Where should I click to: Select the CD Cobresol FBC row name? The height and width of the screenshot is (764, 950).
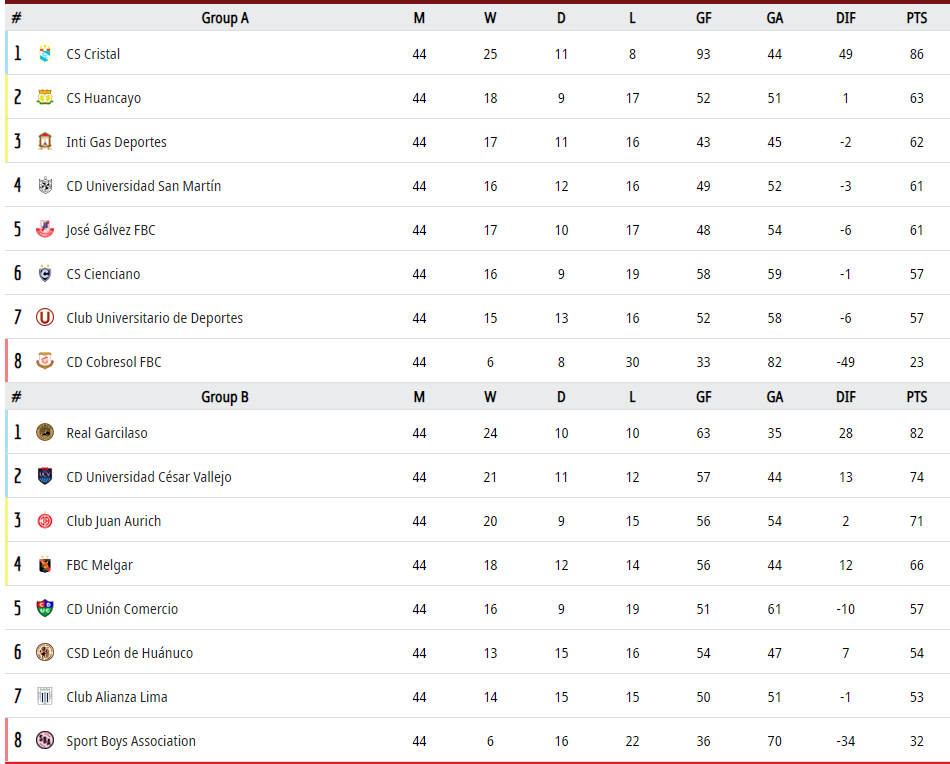[114, 362]
